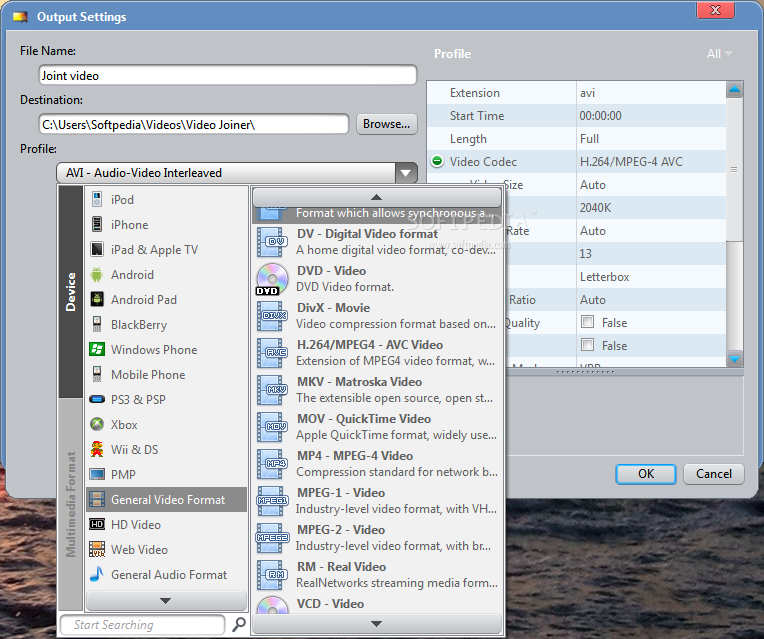Viewport: 764px width, 639px height.
Task: Choose the MKV Matroska format icon
Action: [x=272, y=390]
